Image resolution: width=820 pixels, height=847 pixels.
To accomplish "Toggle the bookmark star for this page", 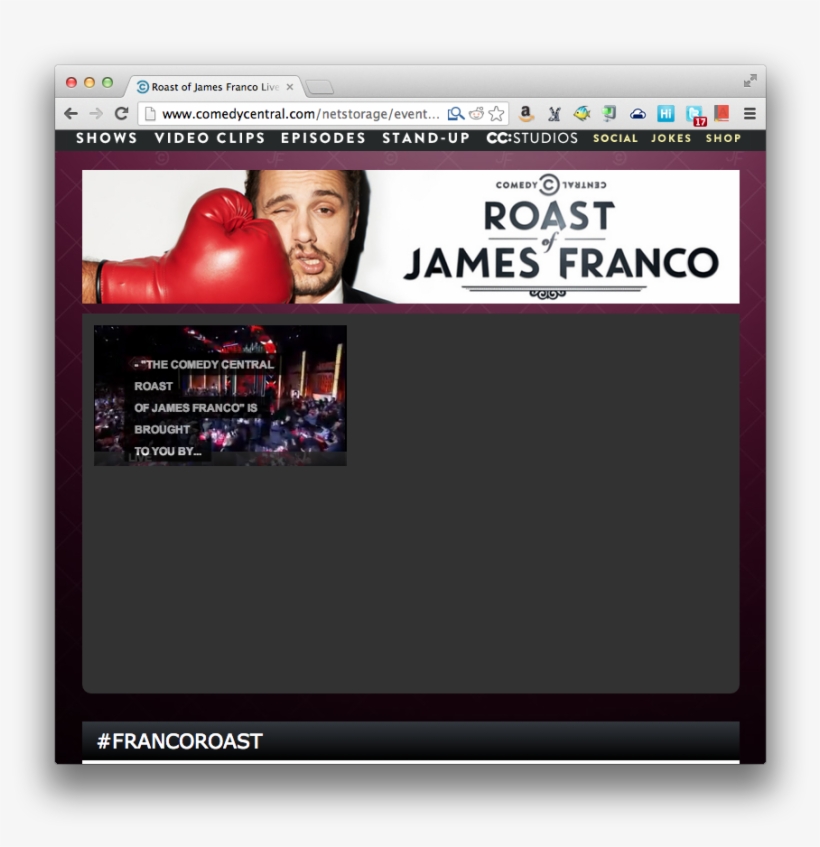I will [495, 113].
